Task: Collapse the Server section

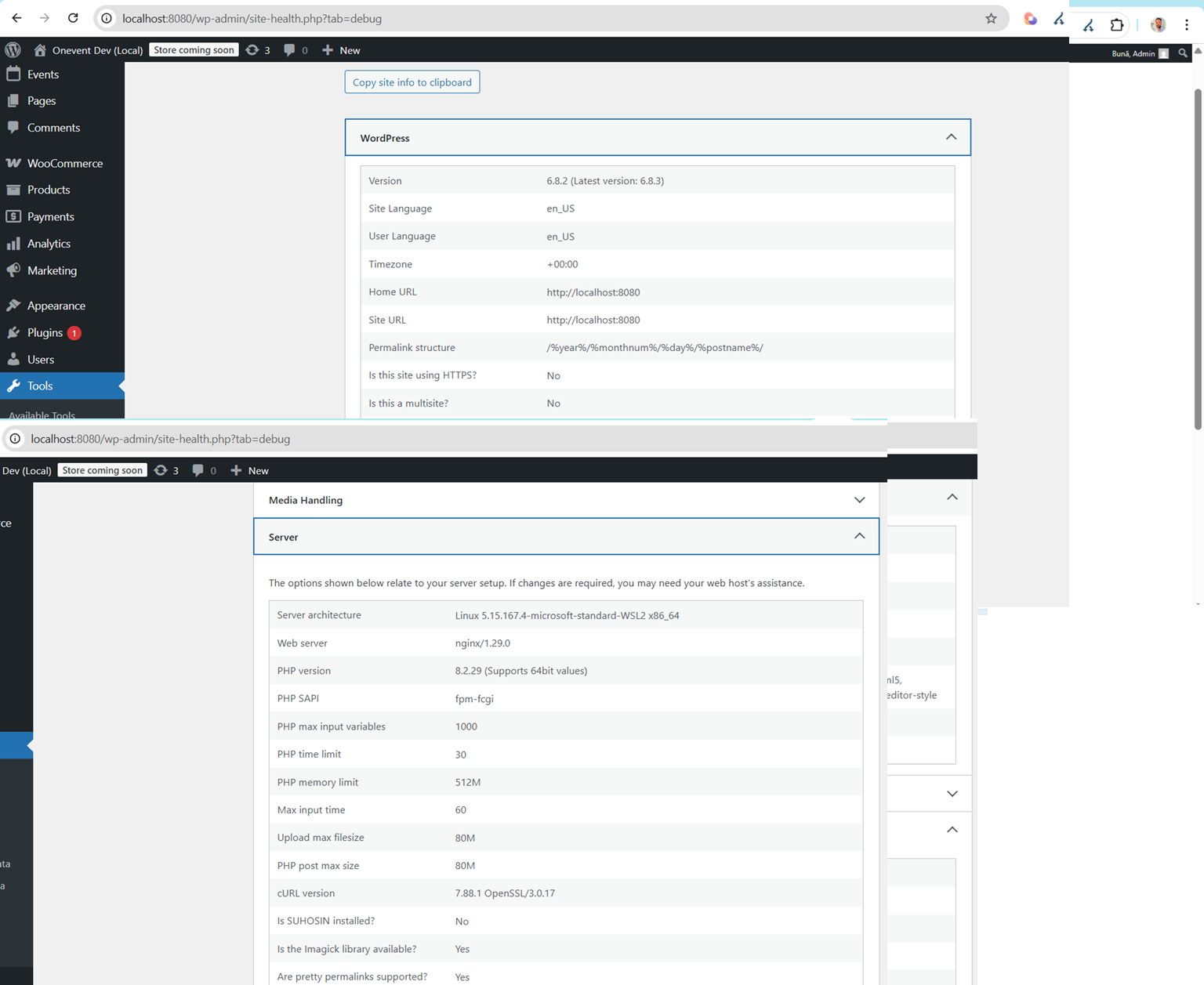Action: click(x=859, y=537)
